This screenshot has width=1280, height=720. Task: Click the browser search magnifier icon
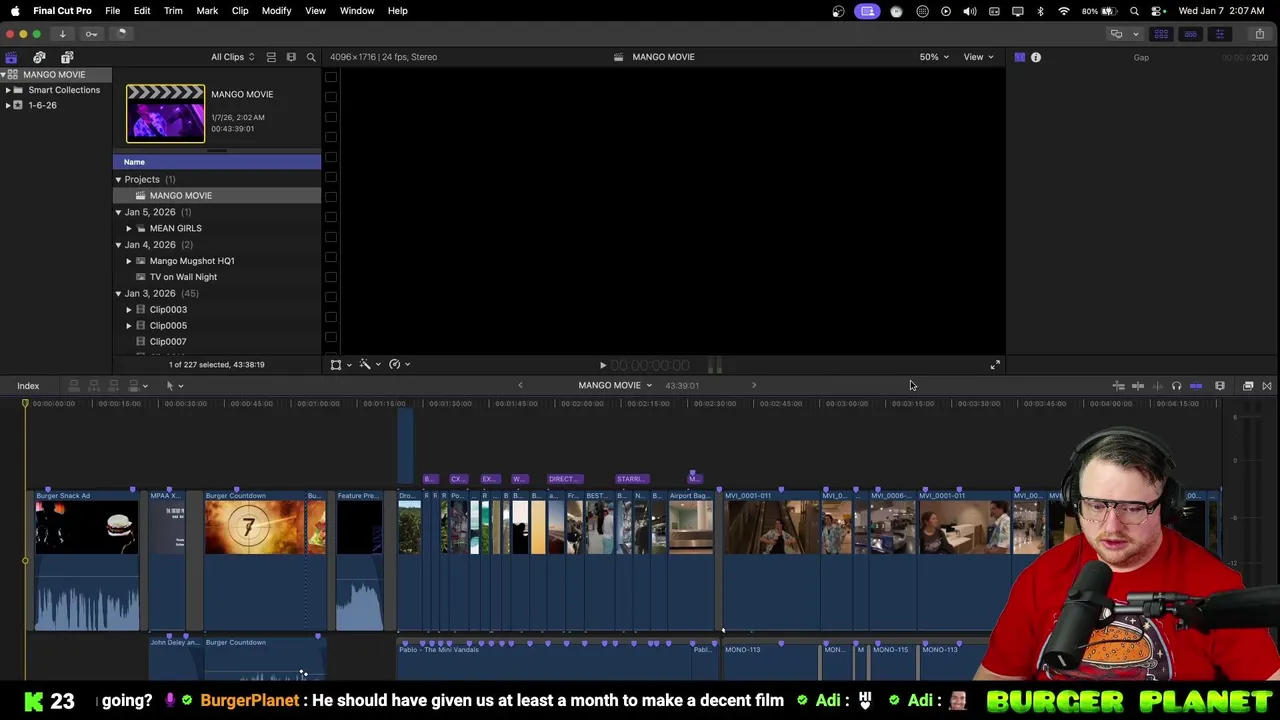[x=311, y=57]
